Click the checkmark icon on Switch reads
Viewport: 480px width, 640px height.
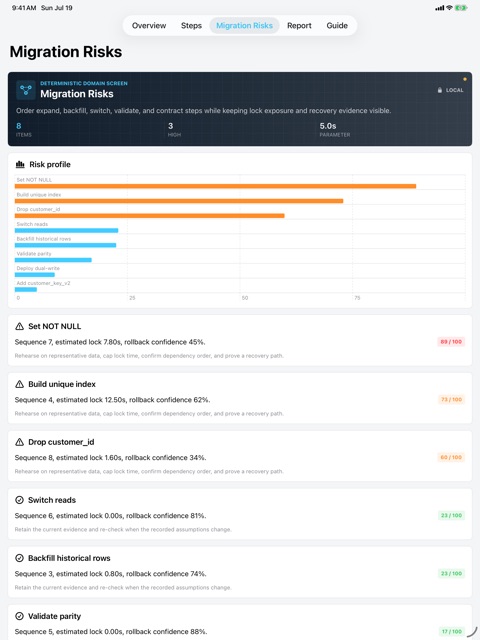[x=19, y=500]
